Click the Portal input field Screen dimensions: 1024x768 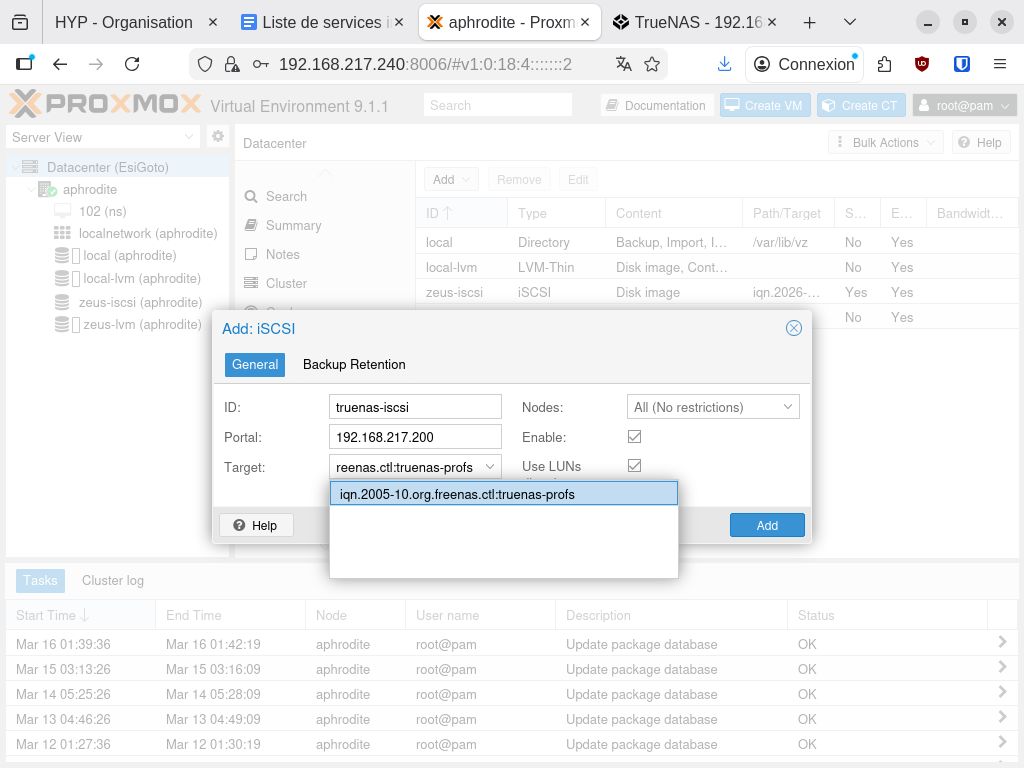pyautogui.click(x=414, y=437)
